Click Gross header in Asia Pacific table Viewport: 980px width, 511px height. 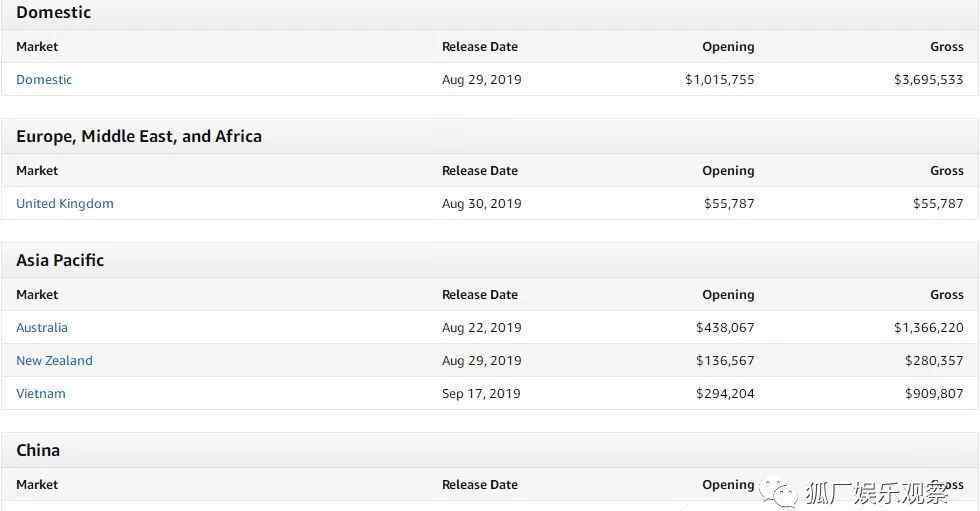coord(947,295)
